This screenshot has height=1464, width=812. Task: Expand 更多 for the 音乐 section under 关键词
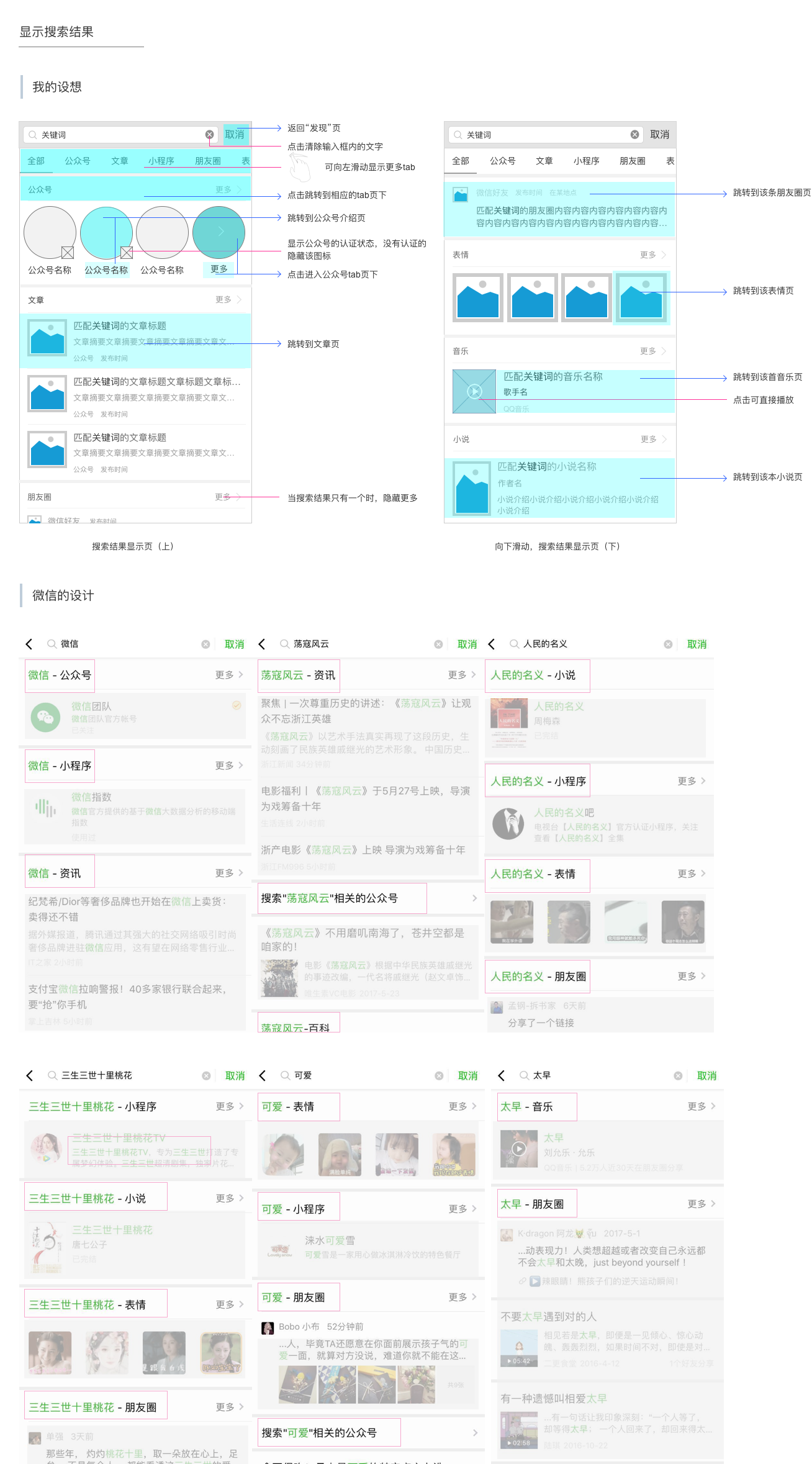tap(653, 351)
